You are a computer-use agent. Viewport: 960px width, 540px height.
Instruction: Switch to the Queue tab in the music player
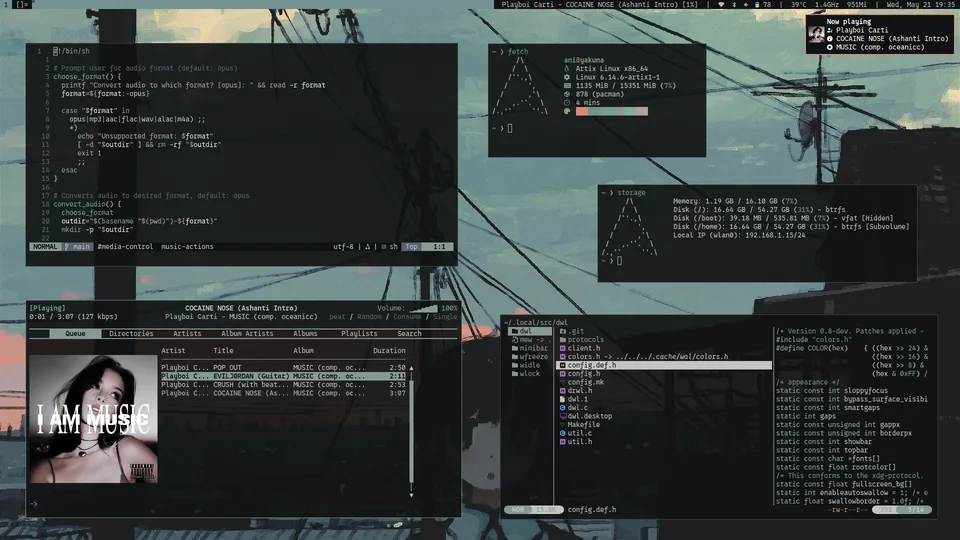click(75, 334)
